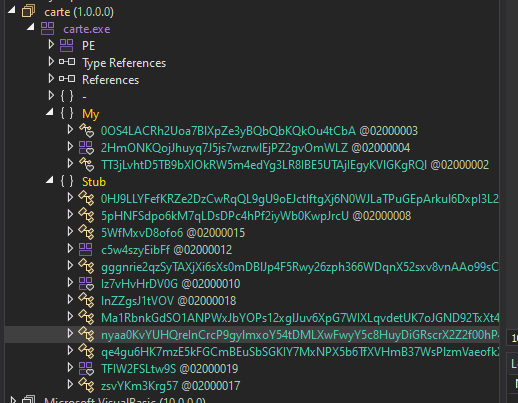Click the icon of TFlW2FSLtw9S
This screenshot has height=403, width=518.
(x=86, y=369)
